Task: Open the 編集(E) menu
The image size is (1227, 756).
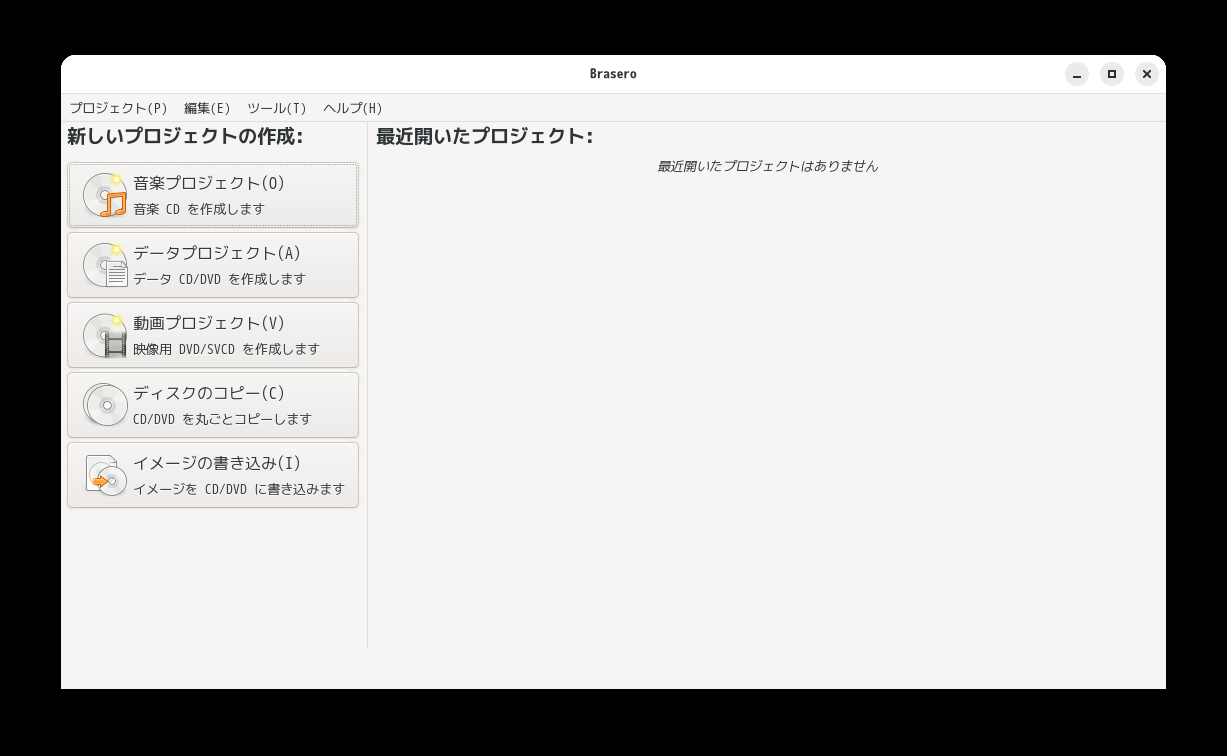Action: (207, 108)
